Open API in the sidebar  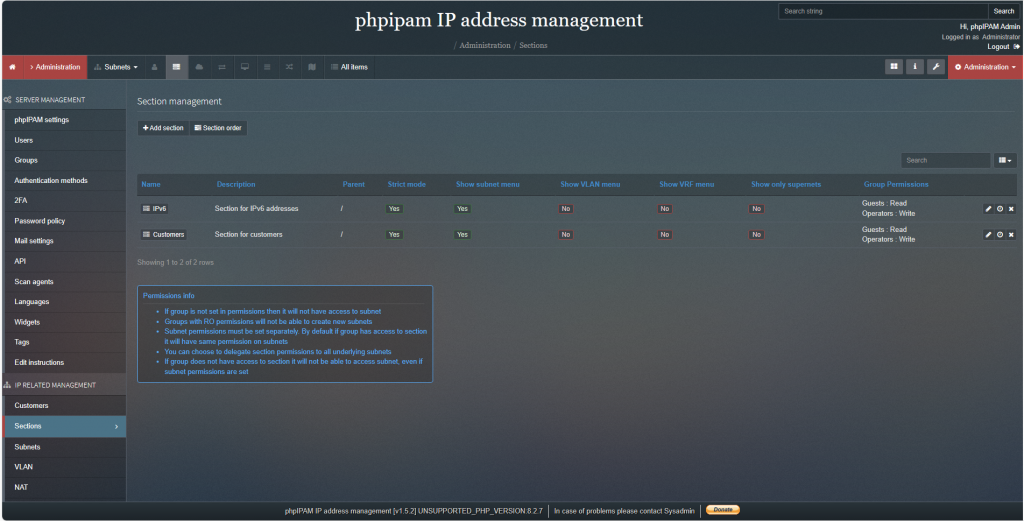pos(65,262)
